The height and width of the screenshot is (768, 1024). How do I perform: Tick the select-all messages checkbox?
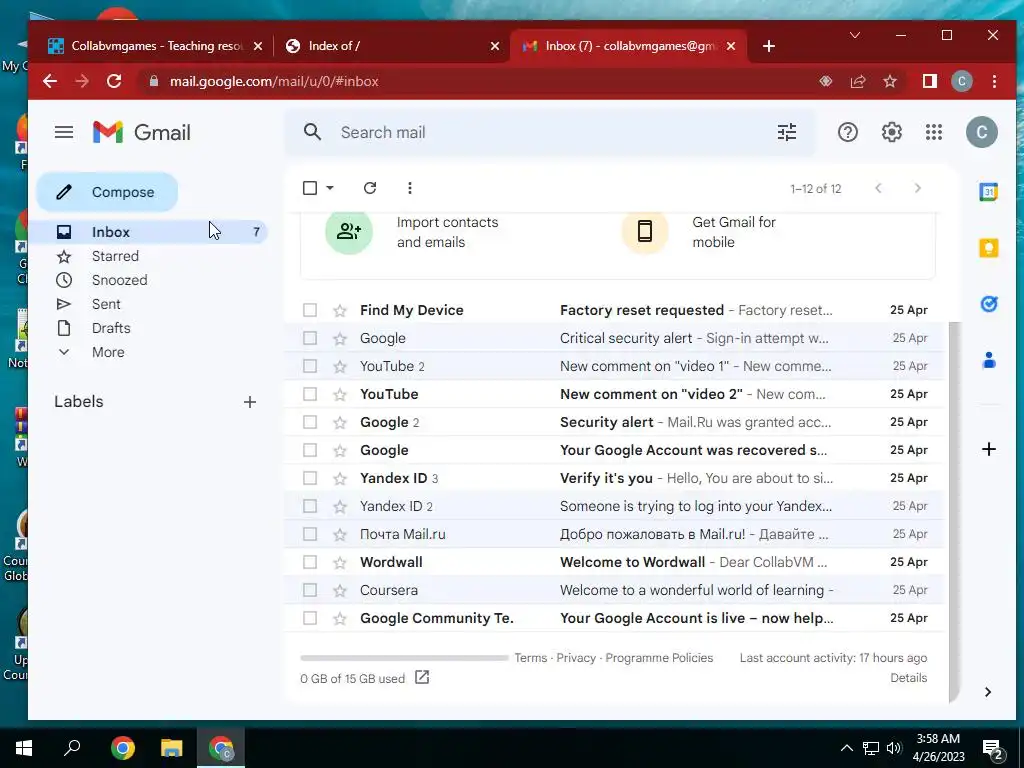pyautogui.click(x=310, y=188)
